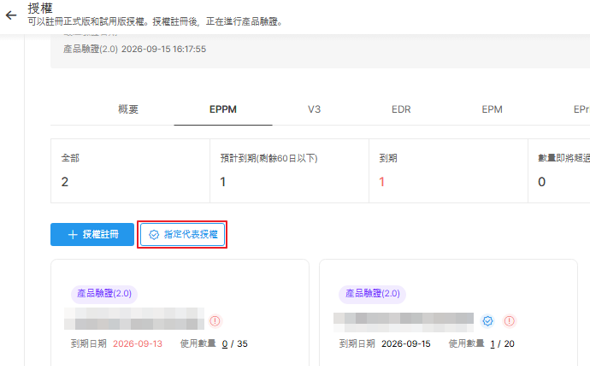Image resolution: width=590 pixels, height=366 pixels.
Task: Switch to the V3 tab
Action: [314, 109]
